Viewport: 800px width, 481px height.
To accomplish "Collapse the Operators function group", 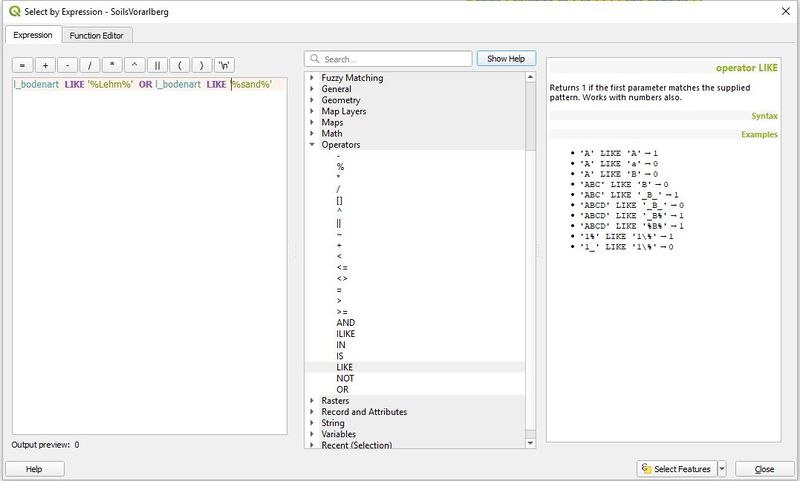I will [x=312, y=145].
